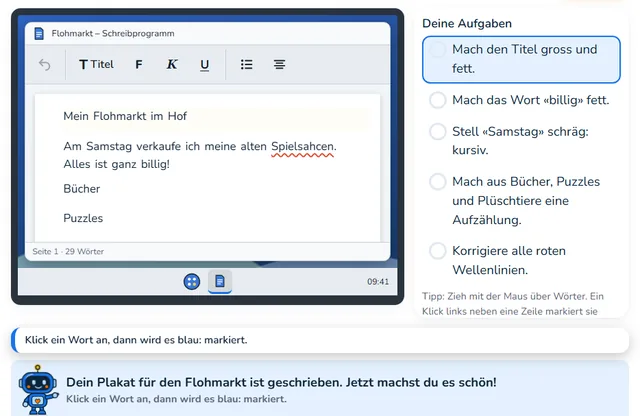
Task: Check the circle for the Aufzählung task
Action: point(438,181)
